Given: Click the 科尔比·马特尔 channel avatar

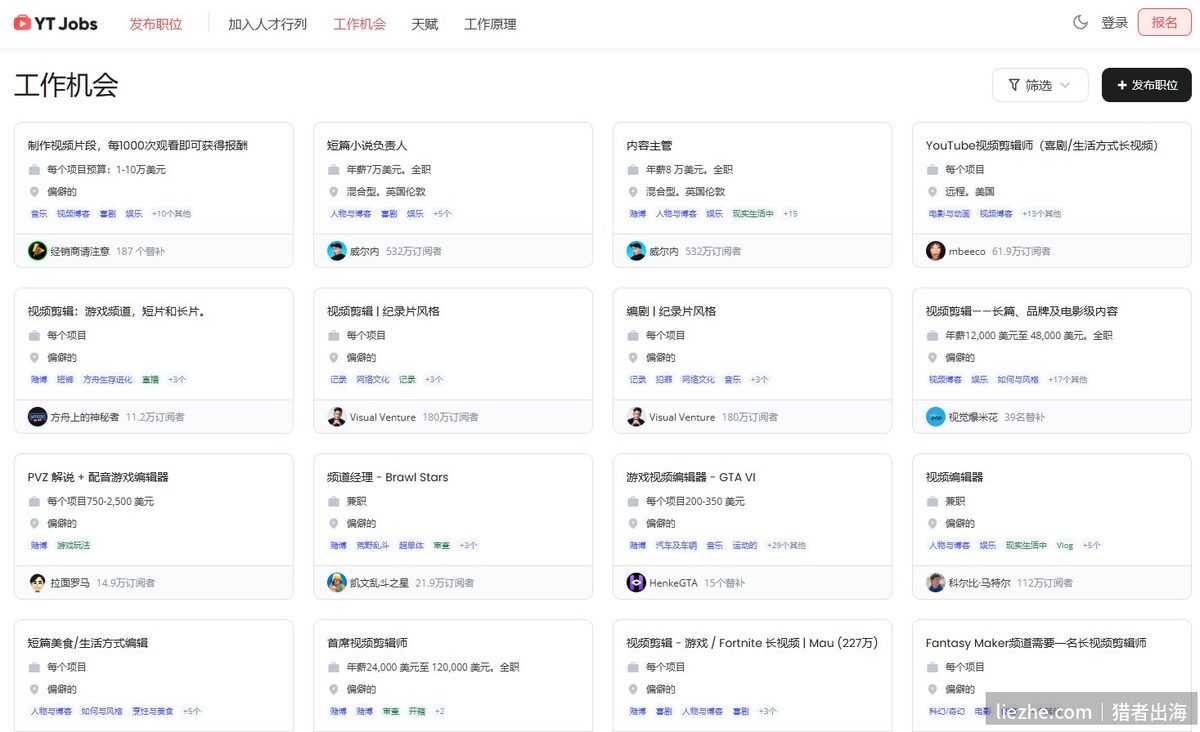Looking at the screenshot, I should point(936,583).
